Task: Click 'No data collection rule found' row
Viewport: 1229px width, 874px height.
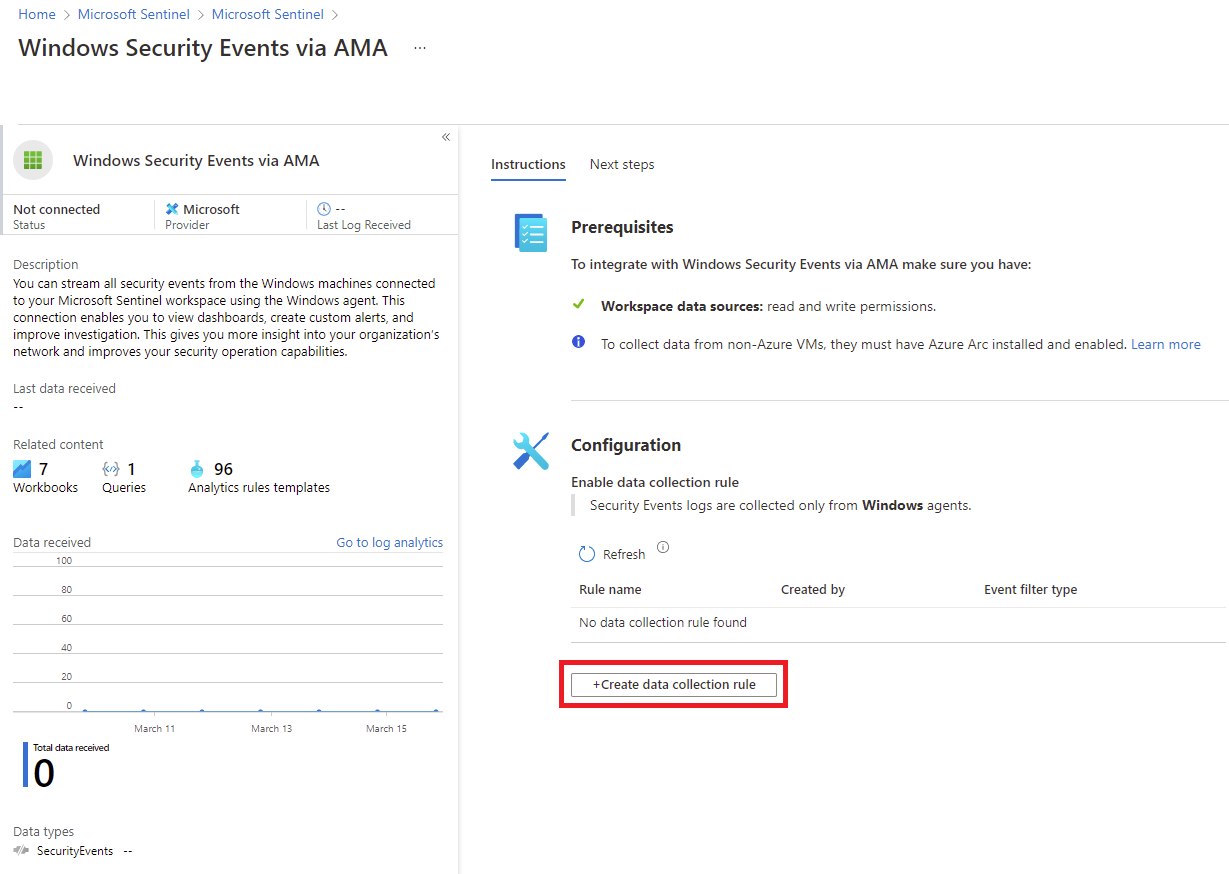Action: pos(898,623)
